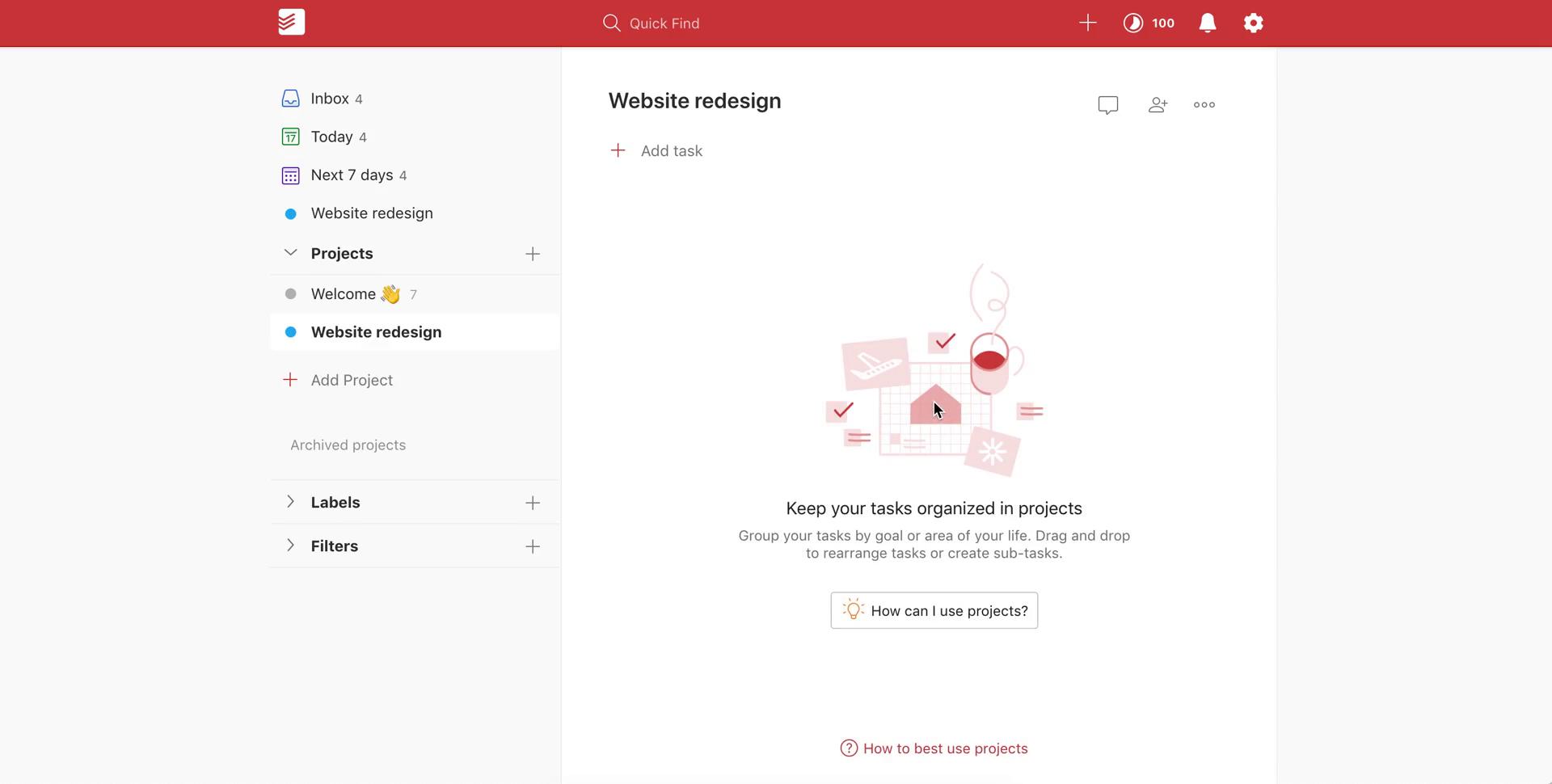
Task: Click Add Project link
Action: point(352,380)
